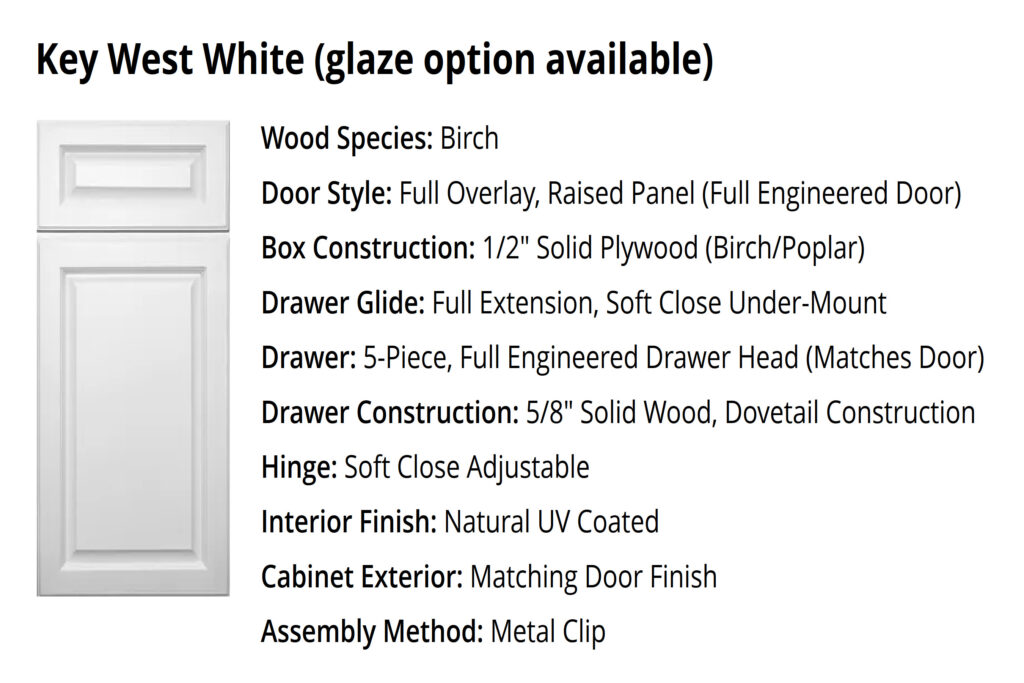Click the drawer front in cabinet image
The image size is (1024, 683).
133,174
